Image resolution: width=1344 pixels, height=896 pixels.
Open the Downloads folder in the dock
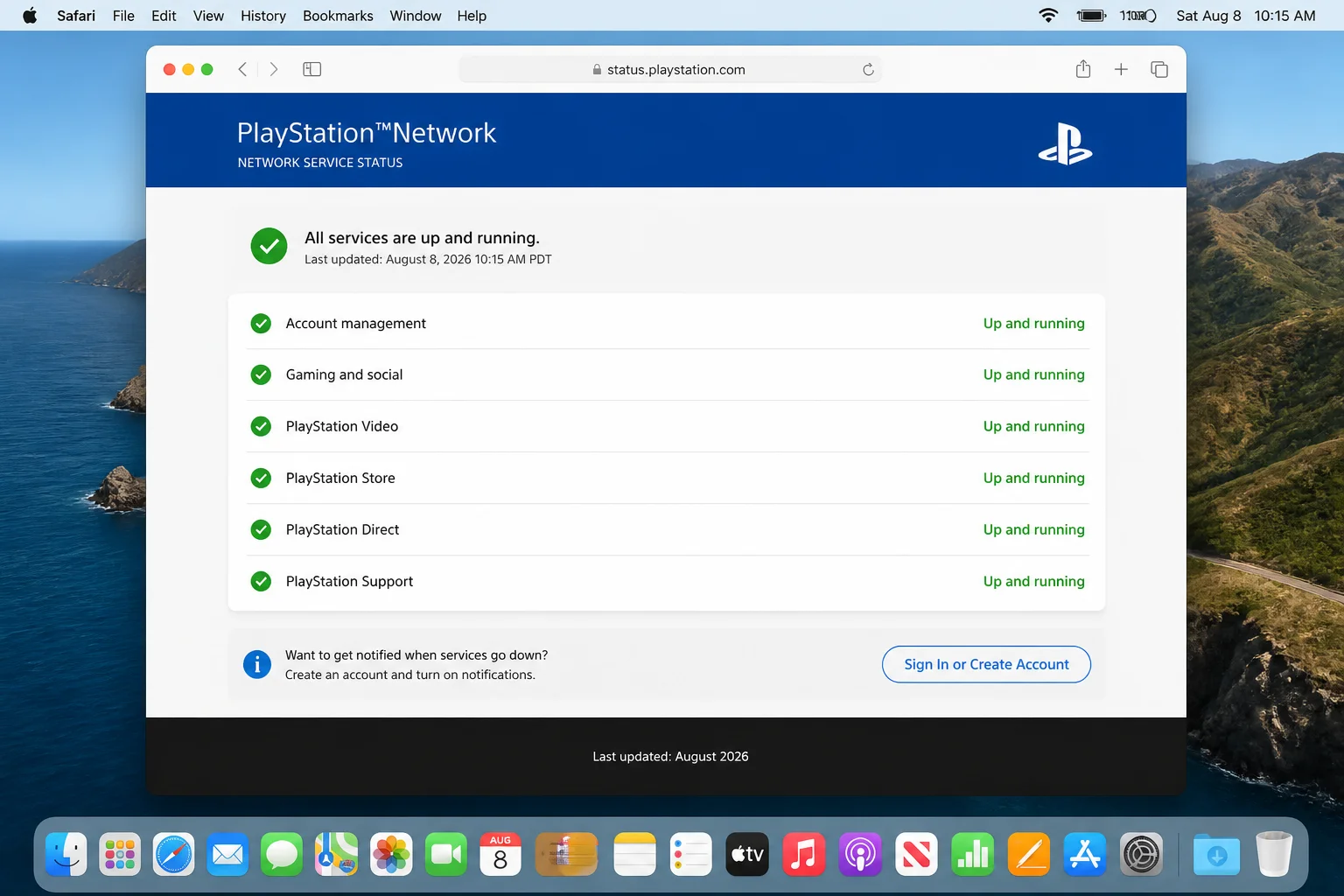[1217, 854]
